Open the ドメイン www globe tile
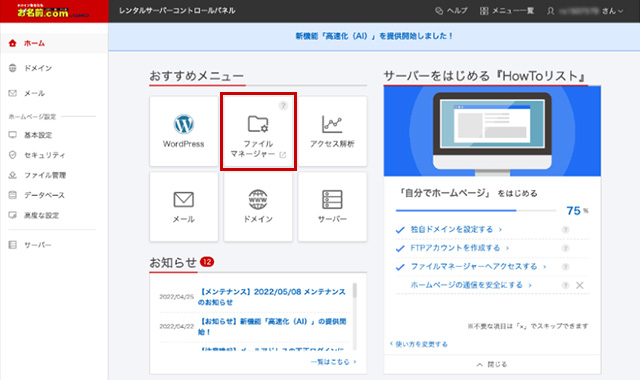This screenshot has height=380, width=640. [x=258, y=207]
